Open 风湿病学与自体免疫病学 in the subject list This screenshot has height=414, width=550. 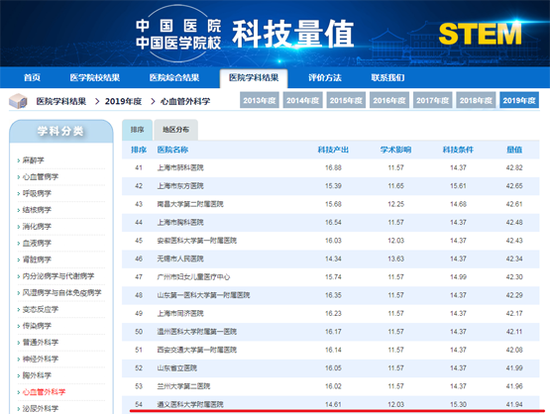pos(62,293)
